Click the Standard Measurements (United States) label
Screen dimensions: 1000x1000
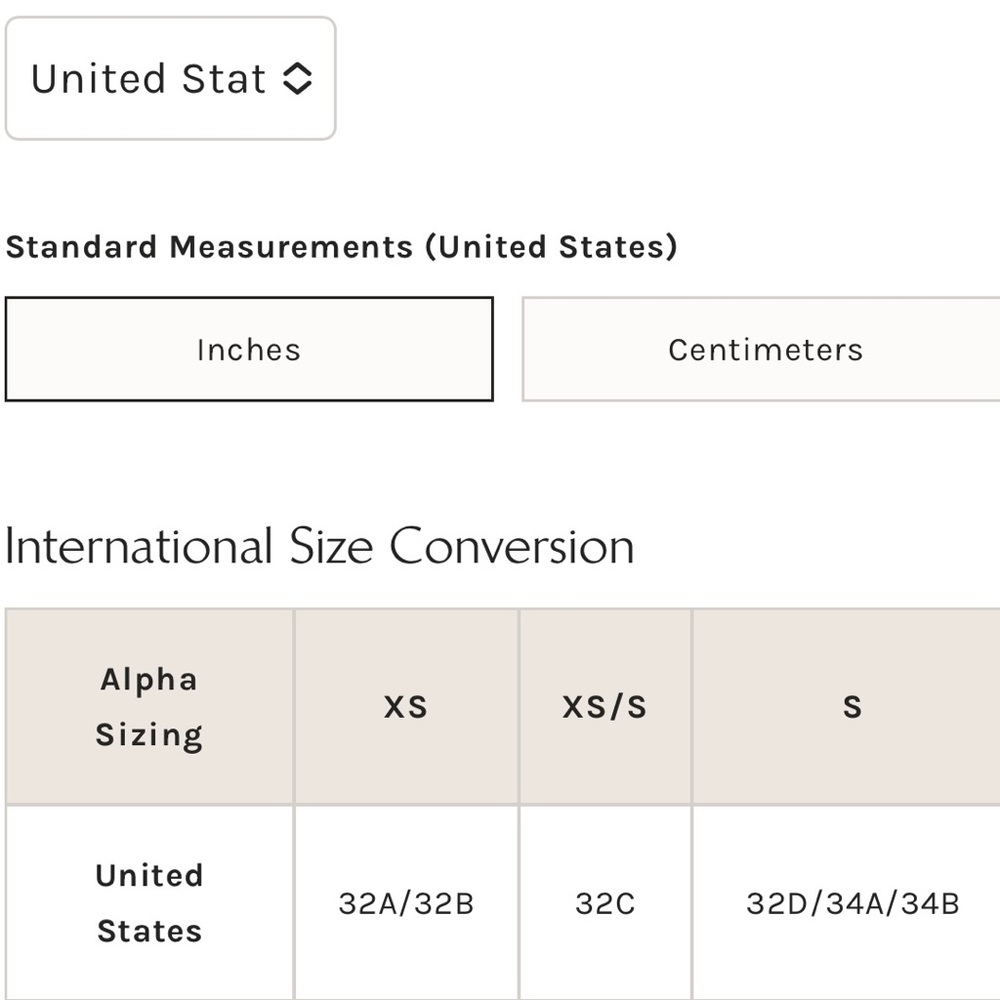tap(341, 247)
